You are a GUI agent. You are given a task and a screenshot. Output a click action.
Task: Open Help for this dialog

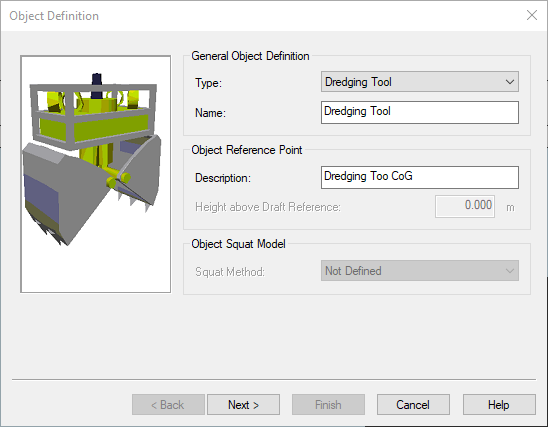[x=499, y=405]
